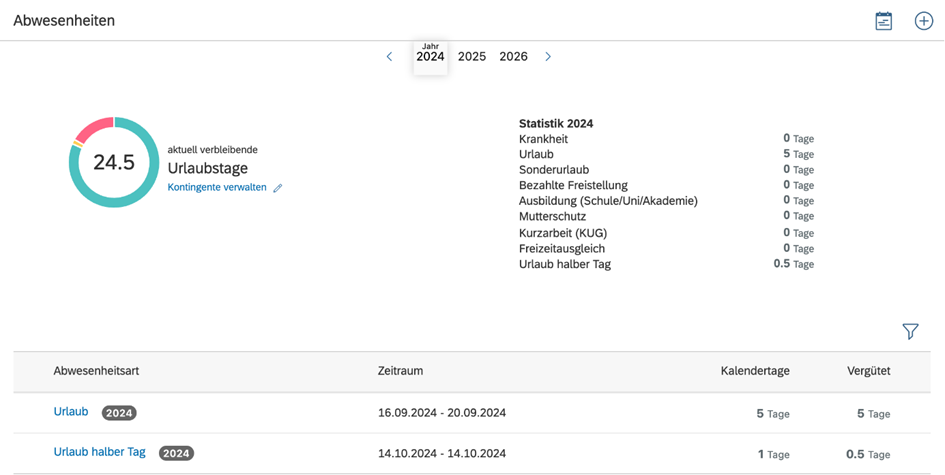Open the calendar overview icon

coord(883,21)
